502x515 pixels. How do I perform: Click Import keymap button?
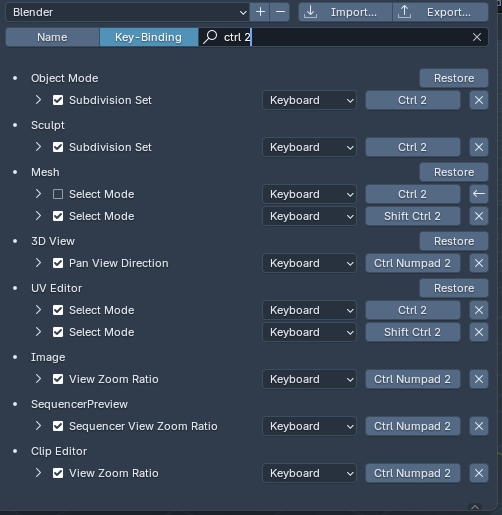(345, 12)
